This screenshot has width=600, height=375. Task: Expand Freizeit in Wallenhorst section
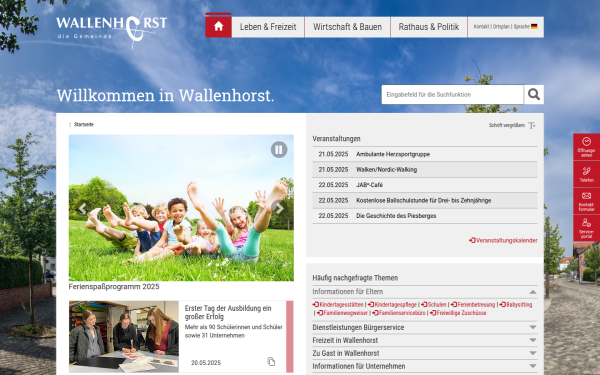coord(425,340)
